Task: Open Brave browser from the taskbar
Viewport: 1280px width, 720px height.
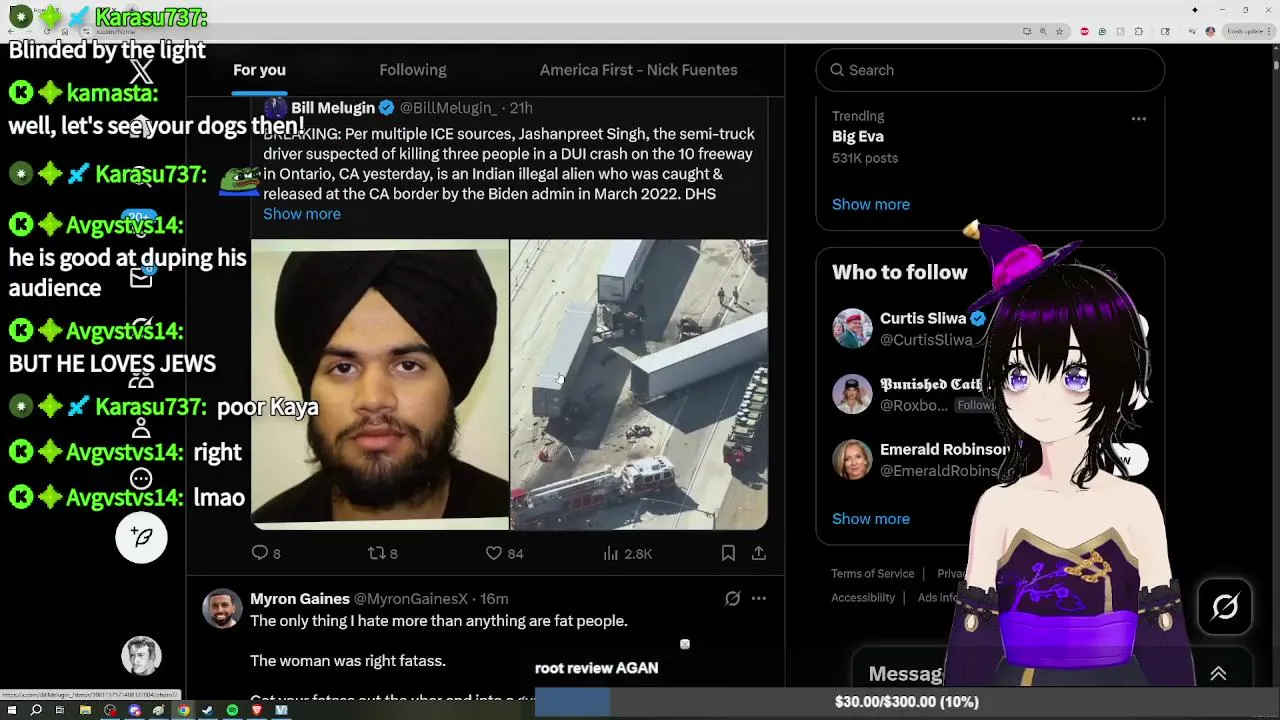Action: [x=257, y=710]
